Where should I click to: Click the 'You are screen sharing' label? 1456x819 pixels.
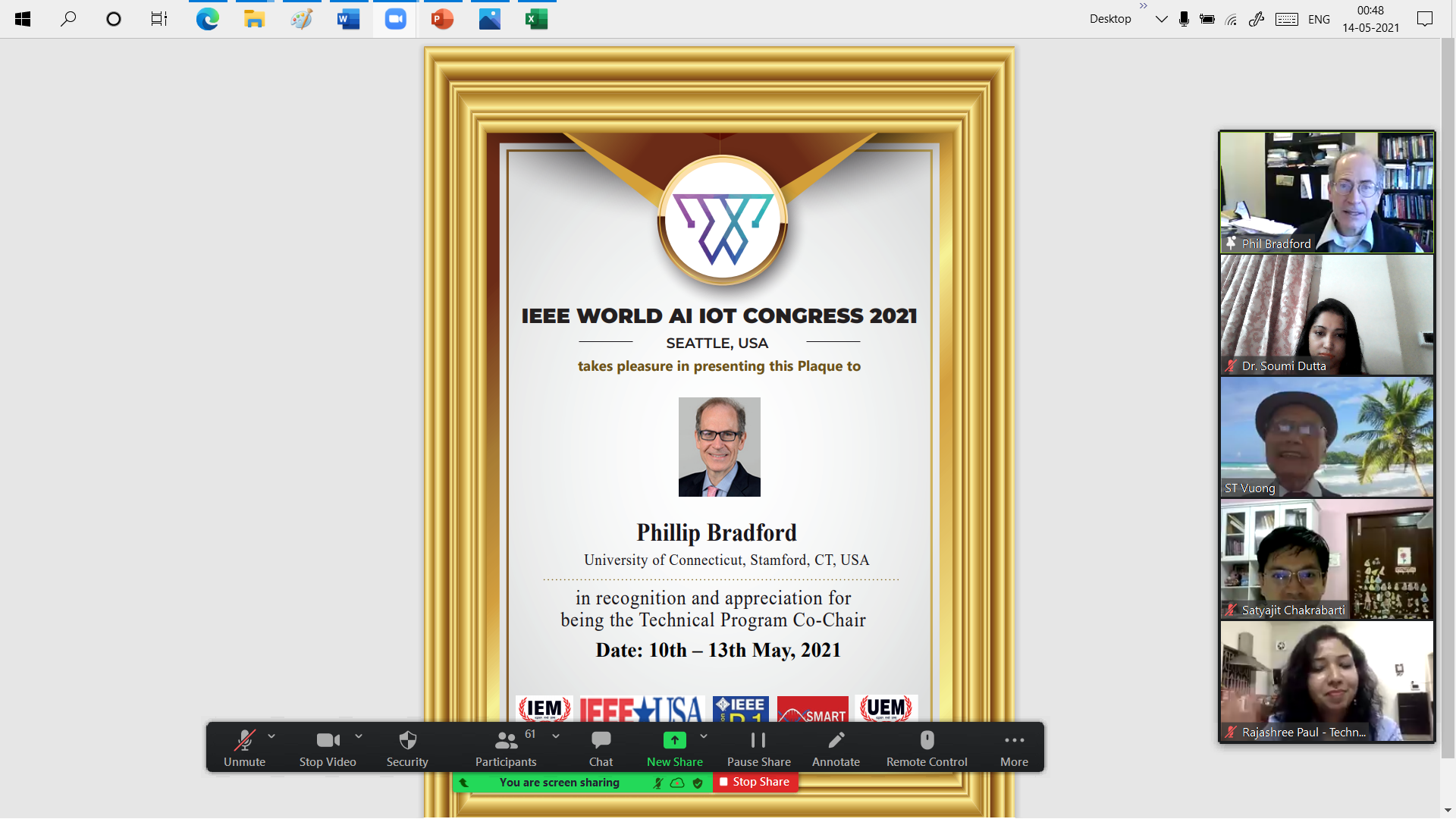click(559, 783)
